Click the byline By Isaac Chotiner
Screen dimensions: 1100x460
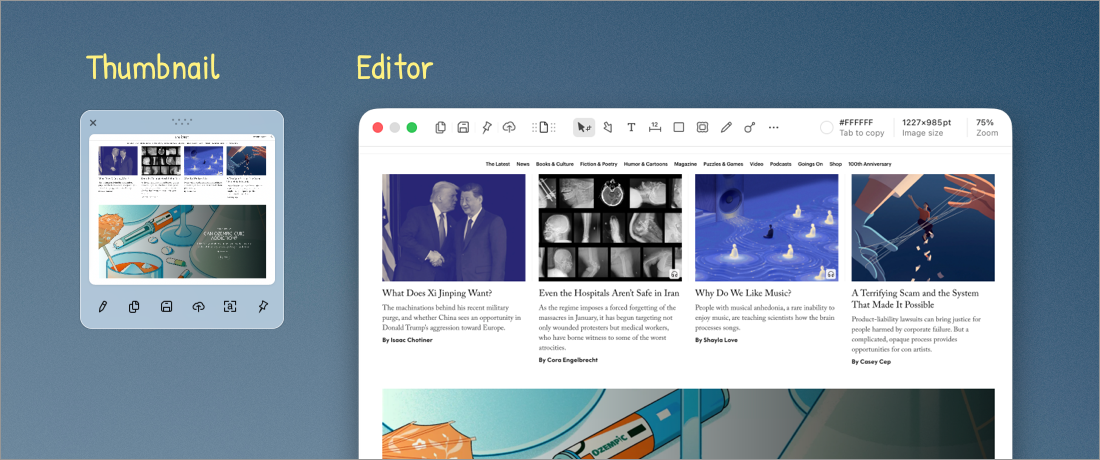[x=408, y=340]
